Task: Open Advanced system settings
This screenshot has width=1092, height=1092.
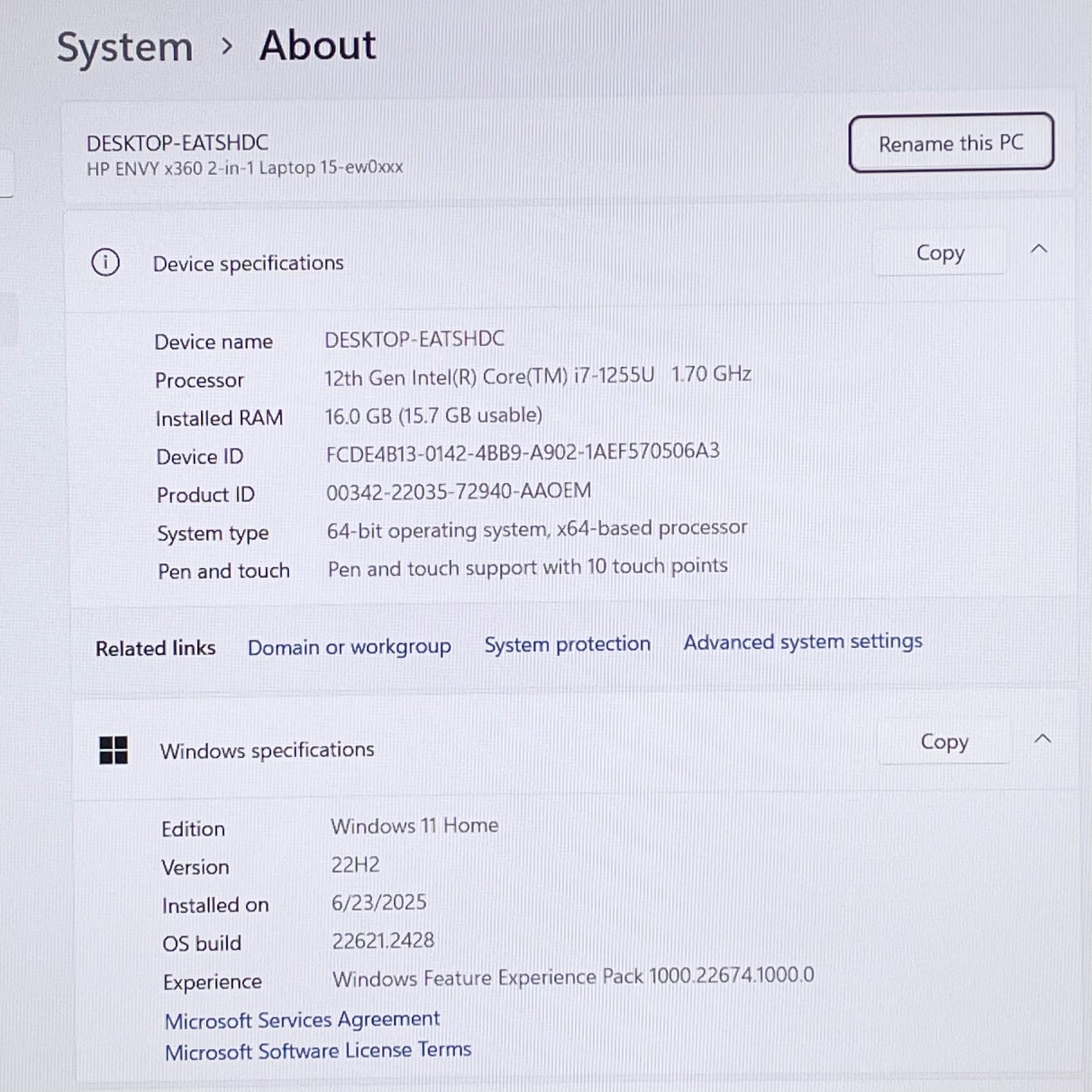Action: (802, 641)
